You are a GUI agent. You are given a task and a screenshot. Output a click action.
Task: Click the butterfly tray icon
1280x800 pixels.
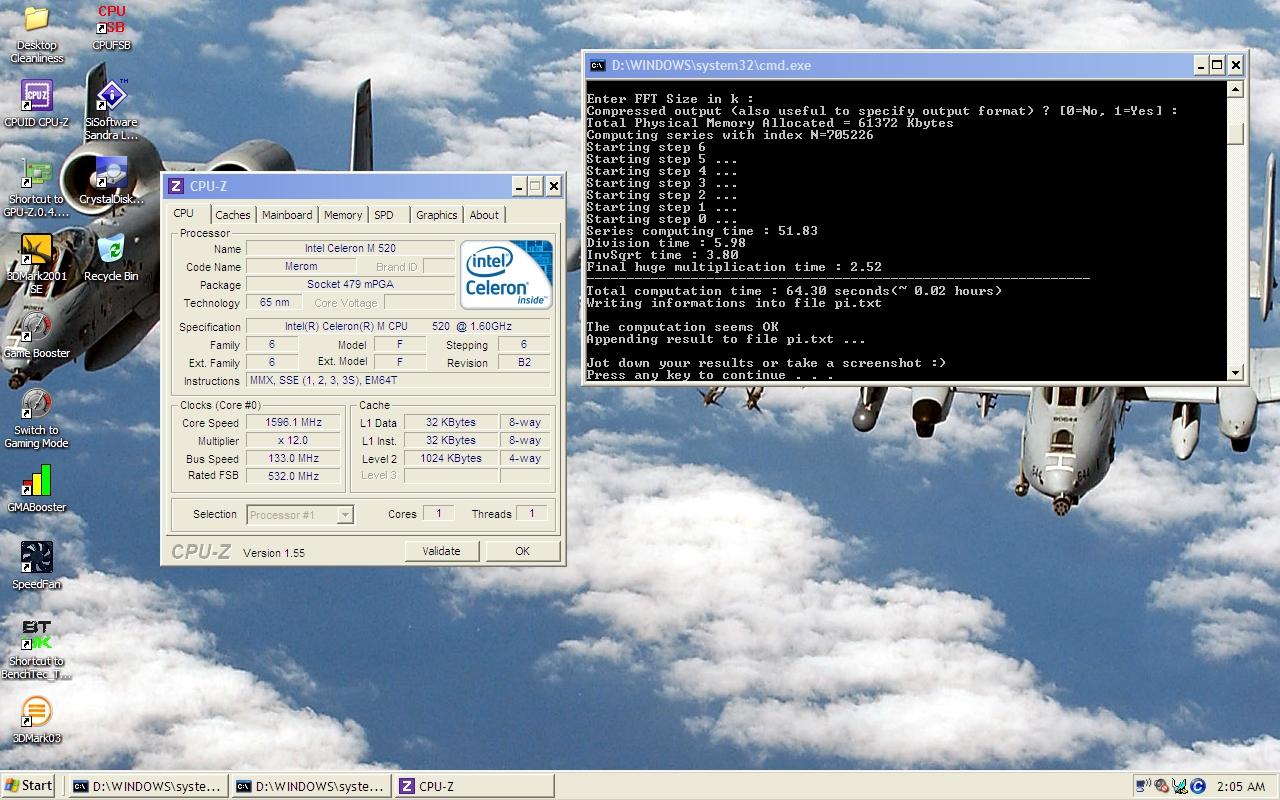(1180, 786)
